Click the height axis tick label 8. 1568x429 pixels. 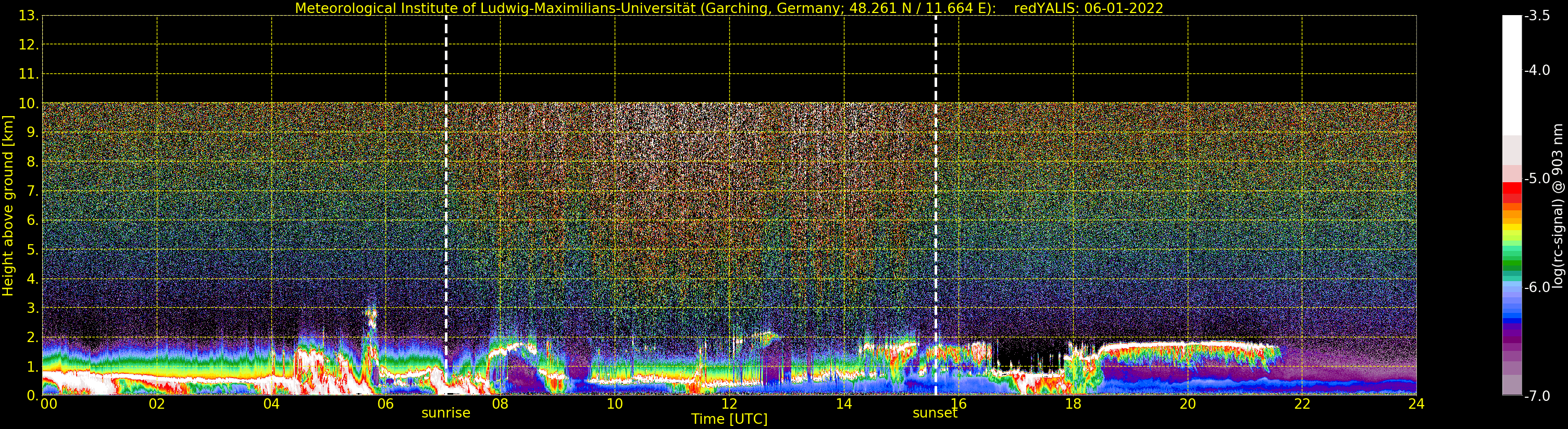pos(32,162)
